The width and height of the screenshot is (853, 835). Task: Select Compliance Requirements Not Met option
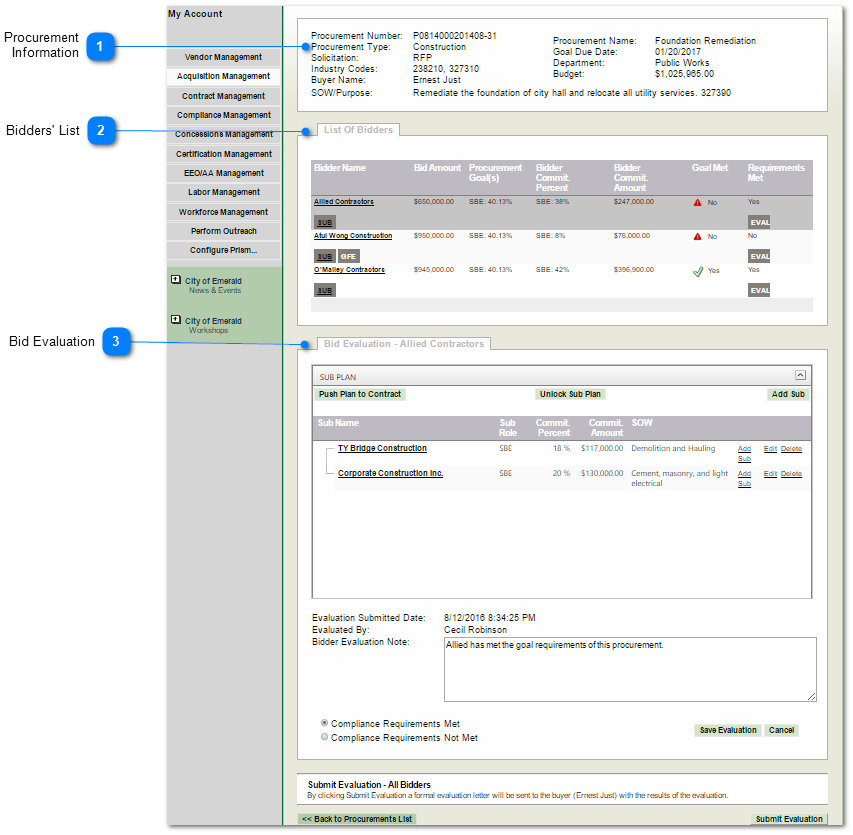tap(324, 737)
